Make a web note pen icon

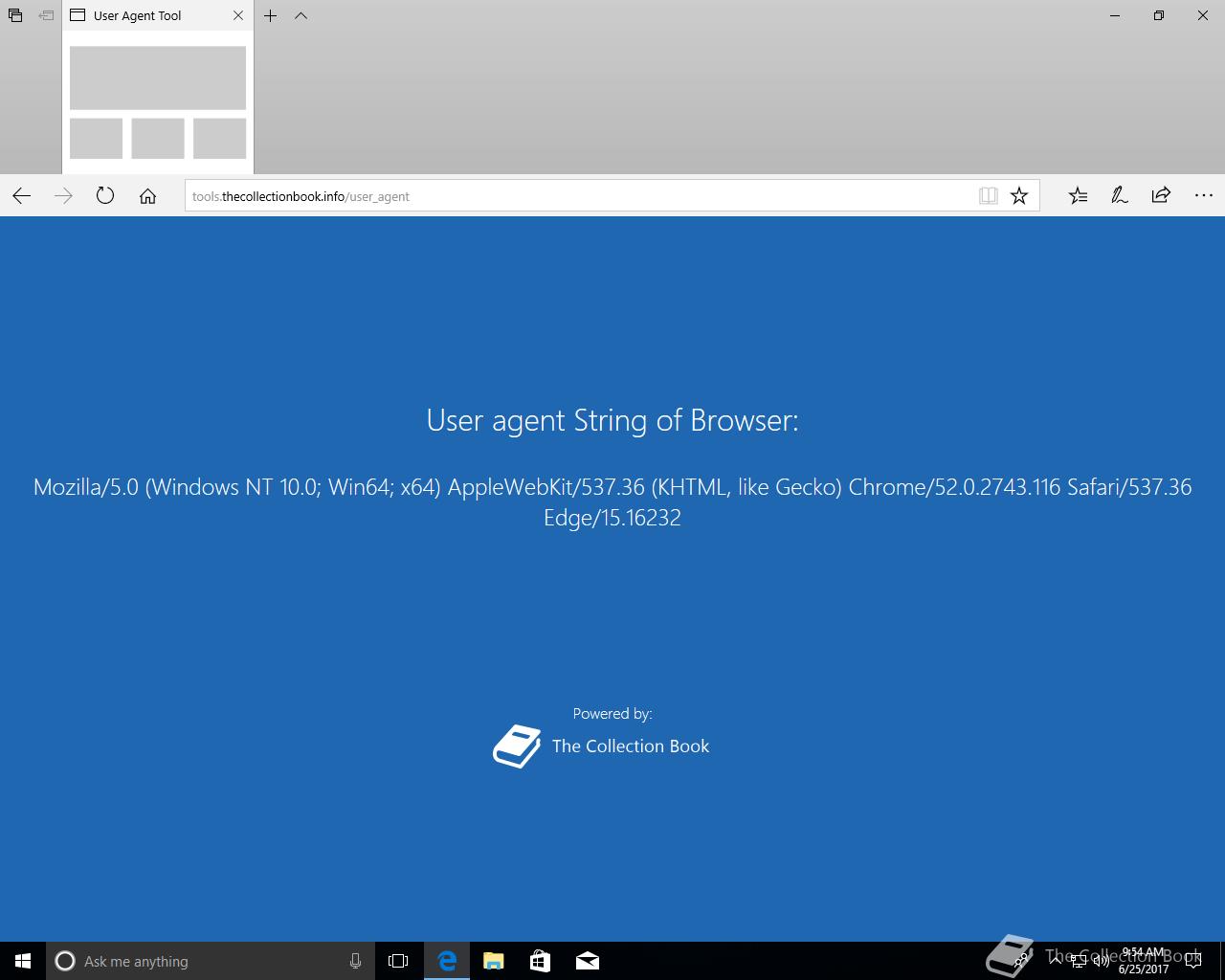[1119, 196]
